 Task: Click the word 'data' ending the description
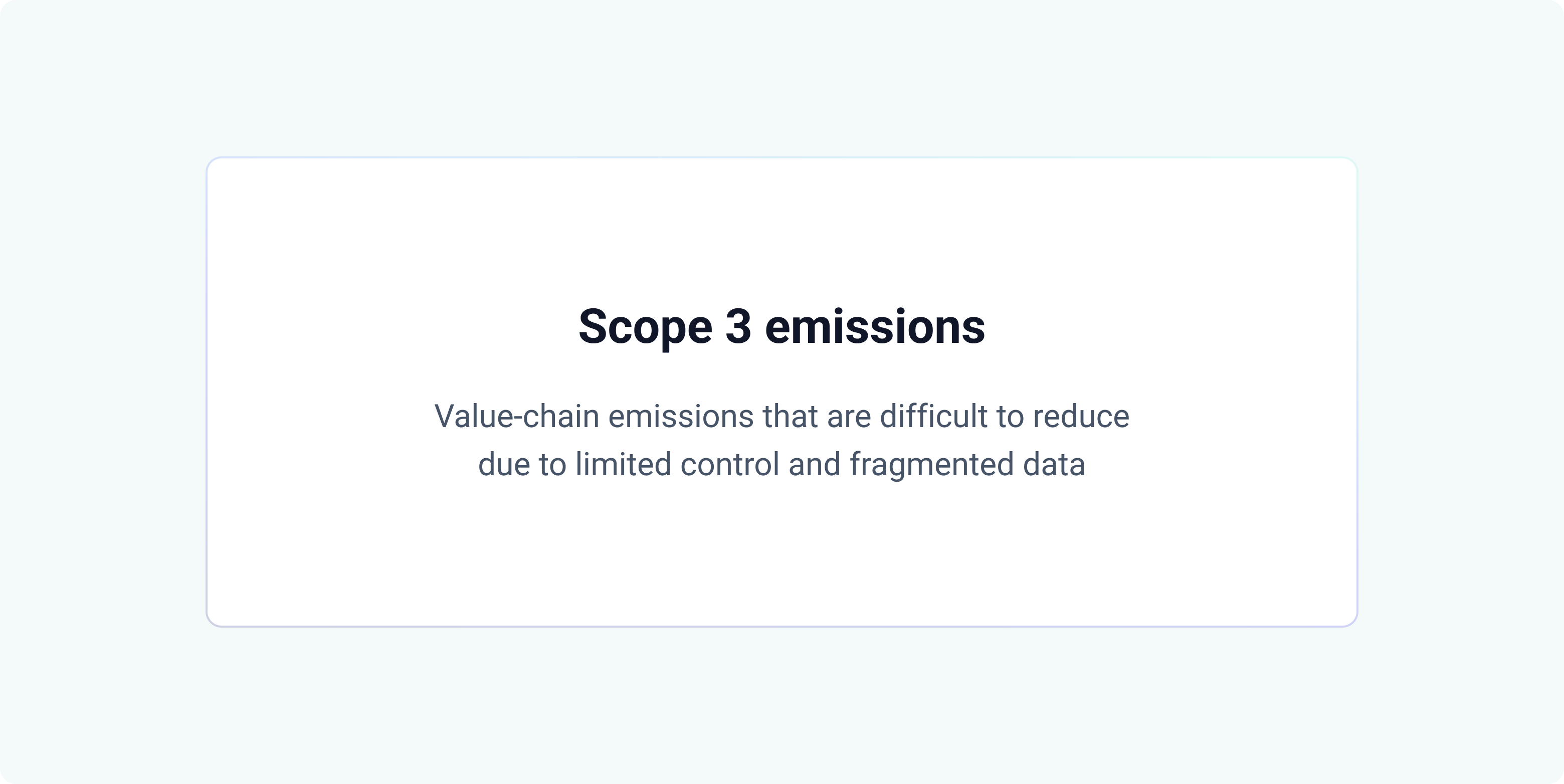pyautogui.click(x=1054, y=465)
